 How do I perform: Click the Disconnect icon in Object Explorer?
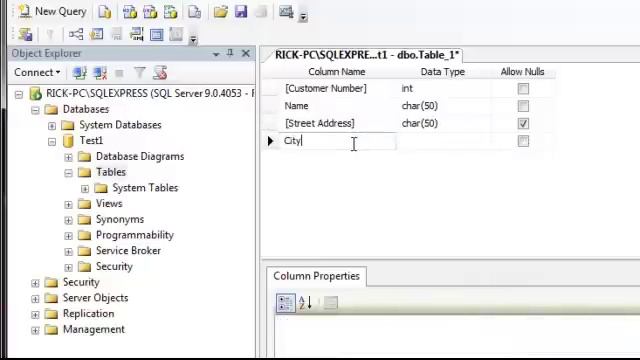(x=100, y=73)
